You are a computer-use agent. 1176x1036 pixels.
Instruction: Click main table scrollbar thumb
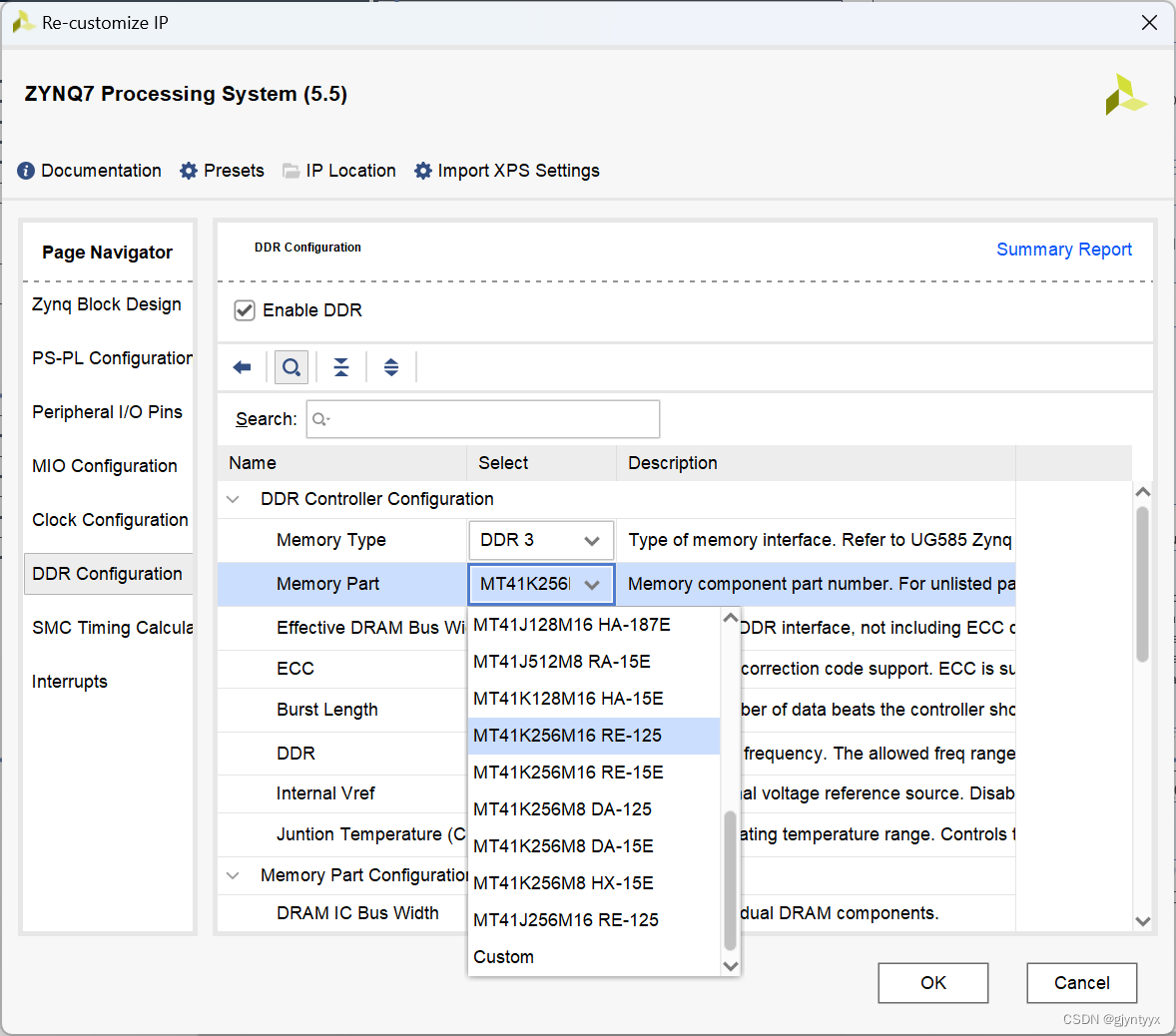[1142, 585]
